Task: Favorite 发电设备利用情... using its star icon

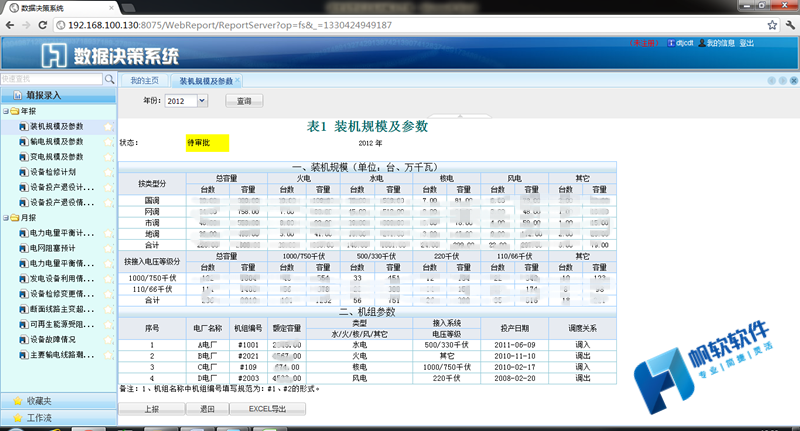Action: [108, 279]
